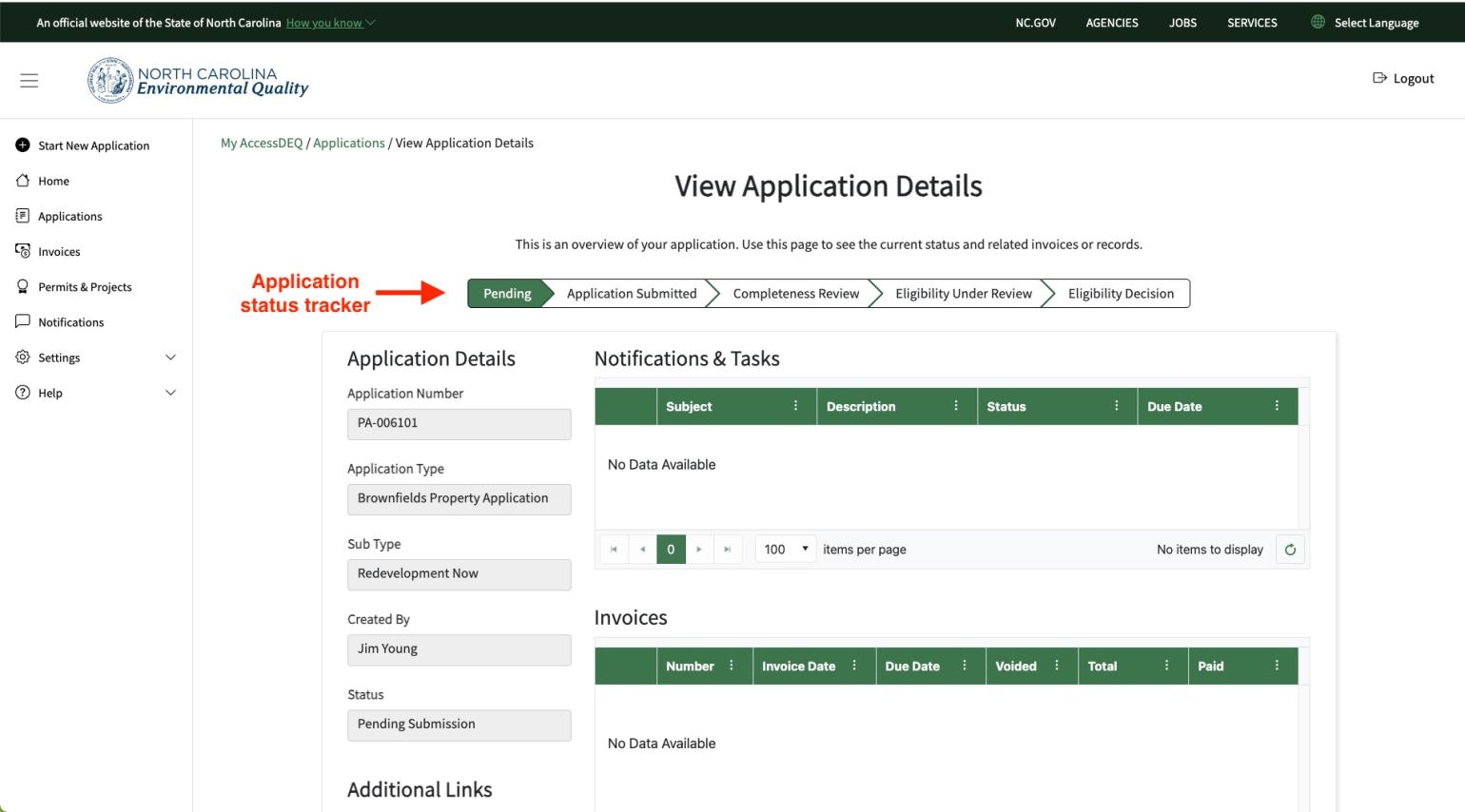
Task: Select NC.GOV in the top navigation
Action: 1035,22
